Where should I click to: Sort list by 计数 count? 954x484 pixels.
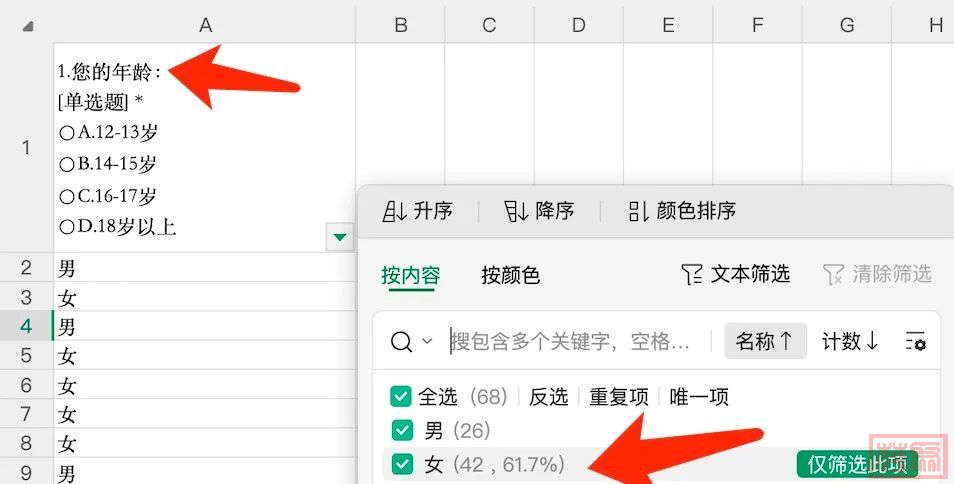[851, 341]
